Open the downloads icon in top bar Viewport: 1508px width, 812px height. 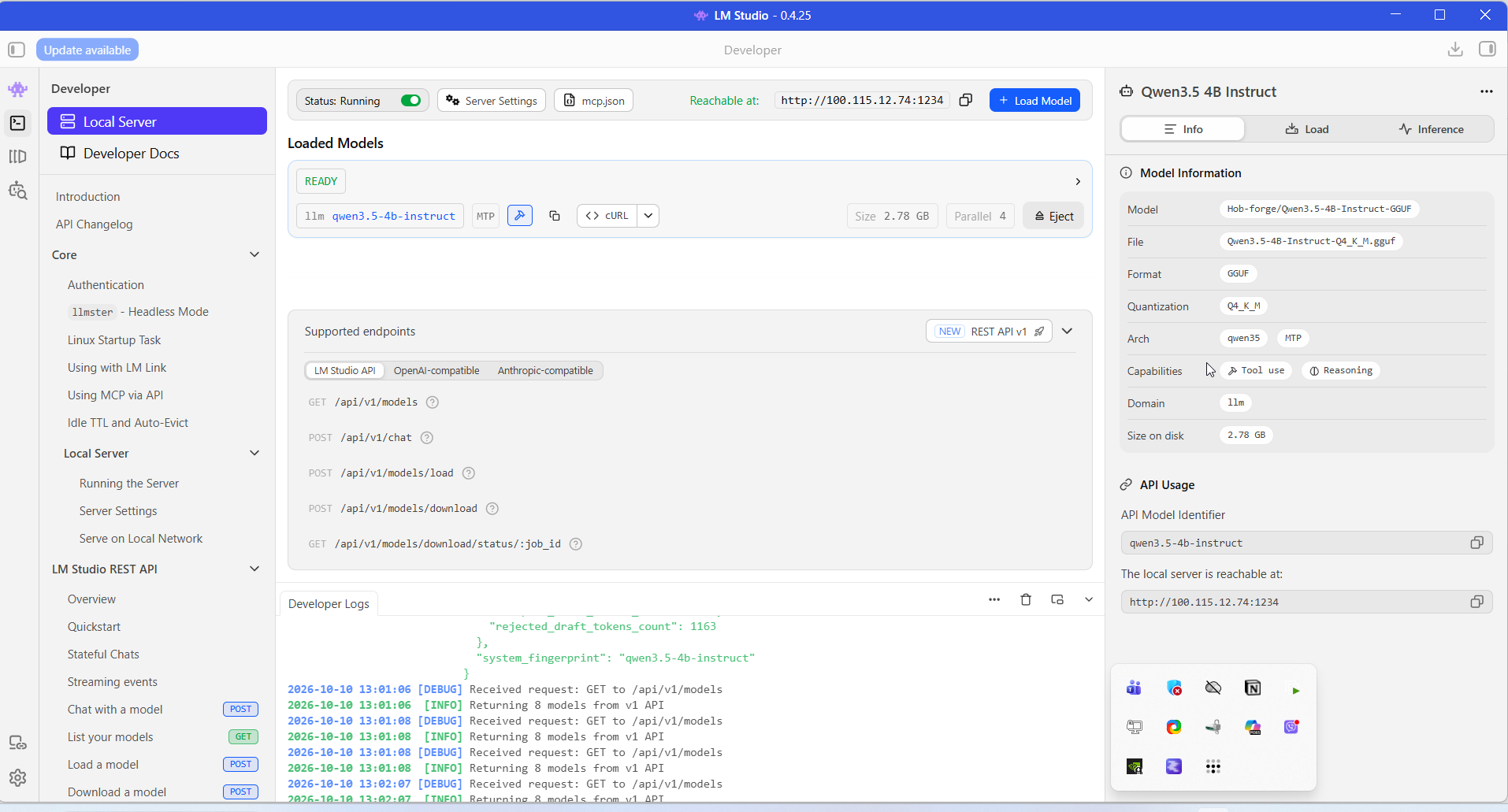(1455, 50)
